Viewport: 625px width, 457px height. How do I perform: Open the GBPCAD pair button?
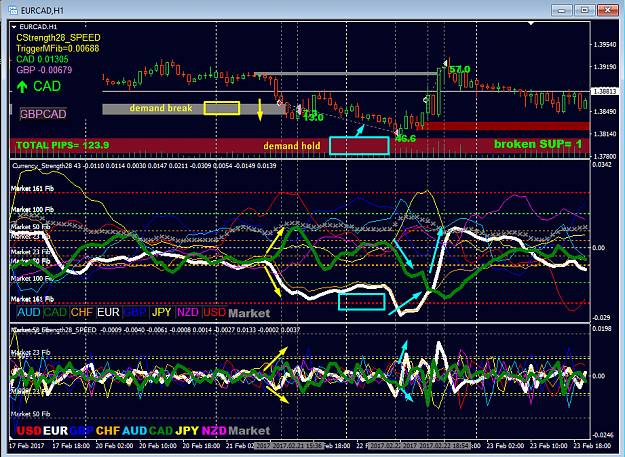pyautogui.click(x=43, y=114)
